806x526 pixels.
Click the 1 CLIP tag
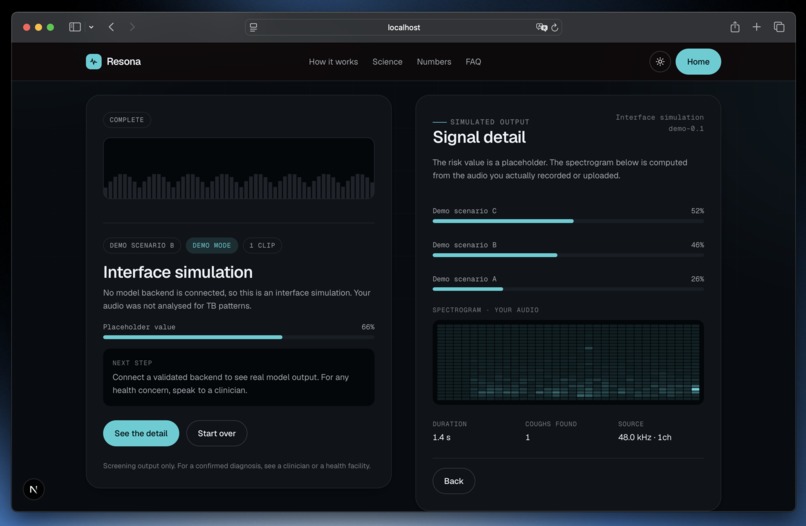(262, 245)
